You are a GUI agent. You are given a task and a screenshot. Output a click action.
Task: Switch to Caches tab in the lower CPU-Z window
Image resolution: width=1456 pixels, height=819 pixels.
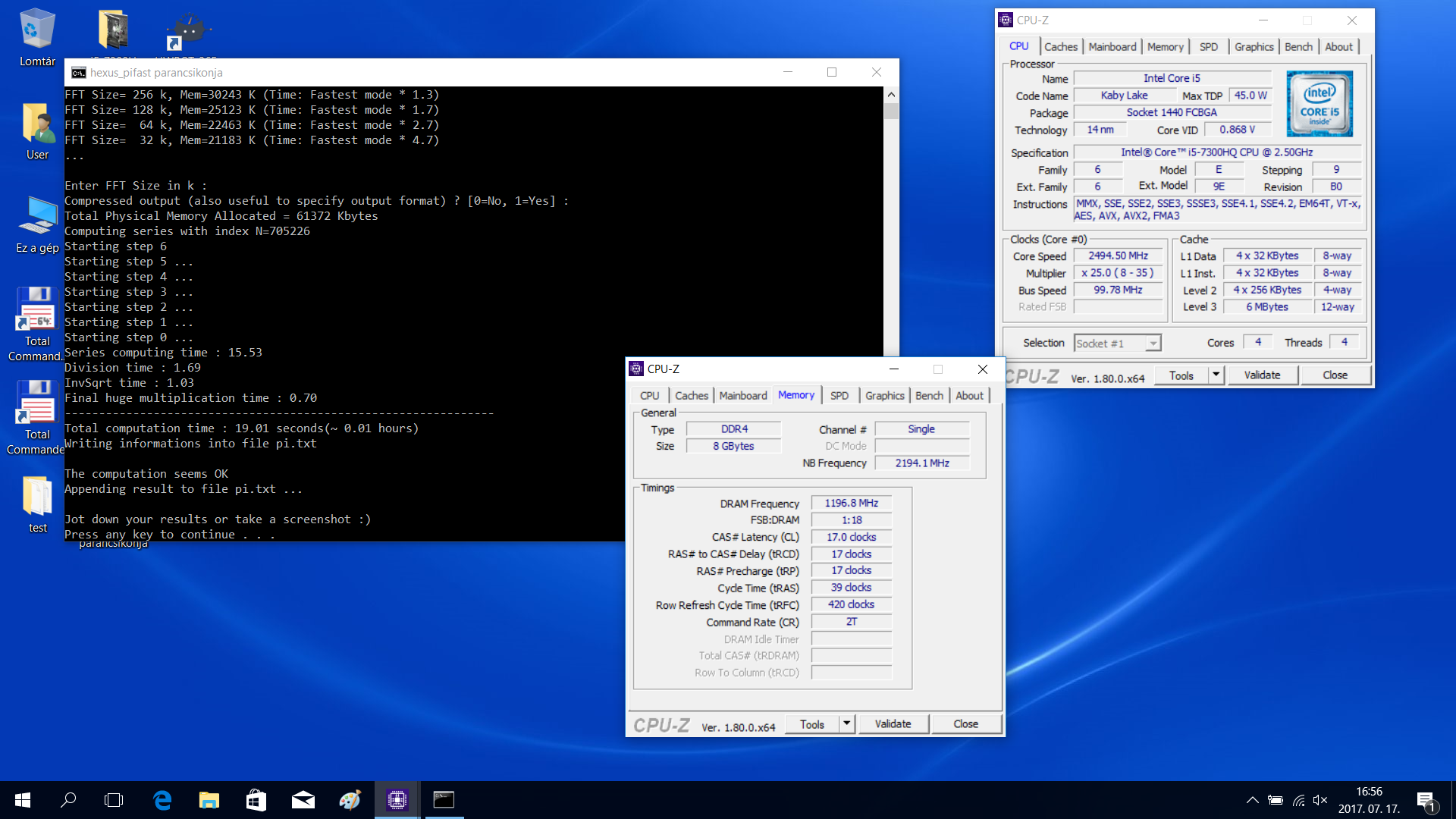click(692, 396)
